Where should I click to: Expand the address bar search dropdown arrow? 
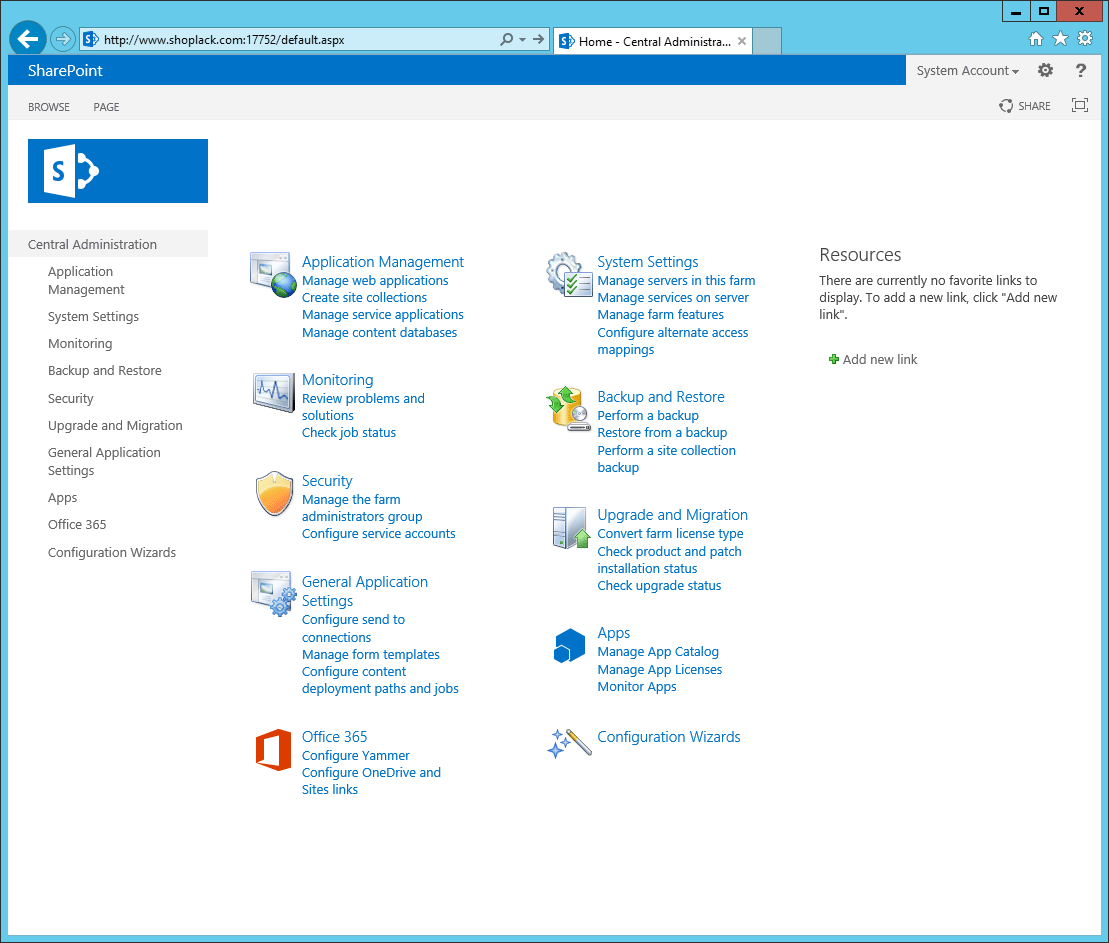pyautogui.click(x=523, y=40)
